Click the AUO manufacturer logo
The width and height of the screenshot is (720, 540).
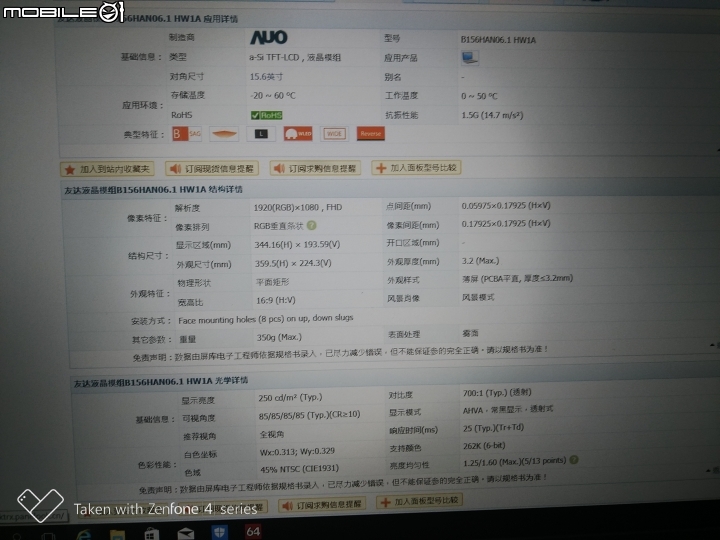269,37
